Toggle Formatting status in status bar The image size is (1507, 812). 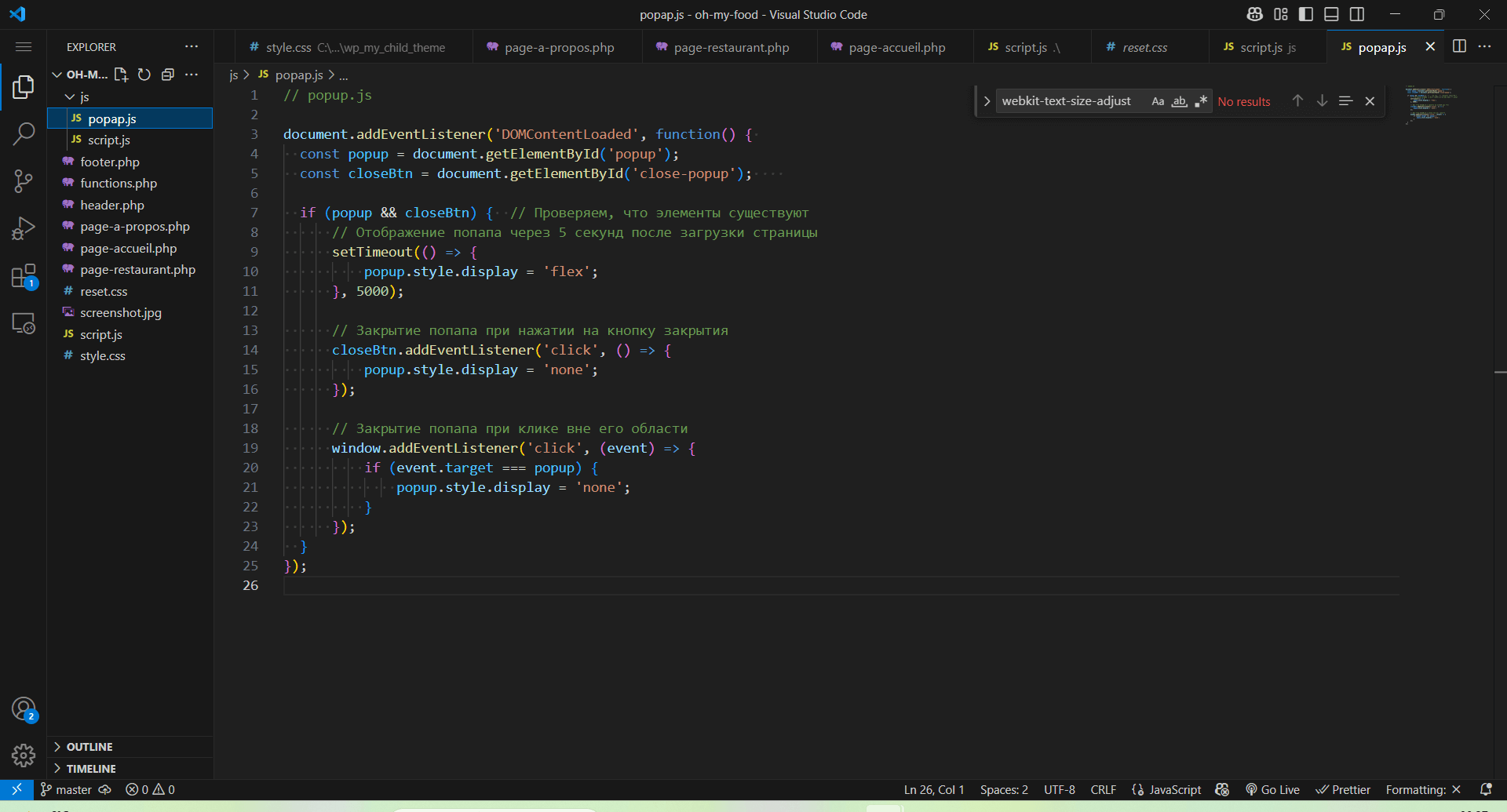[1423, 789]
